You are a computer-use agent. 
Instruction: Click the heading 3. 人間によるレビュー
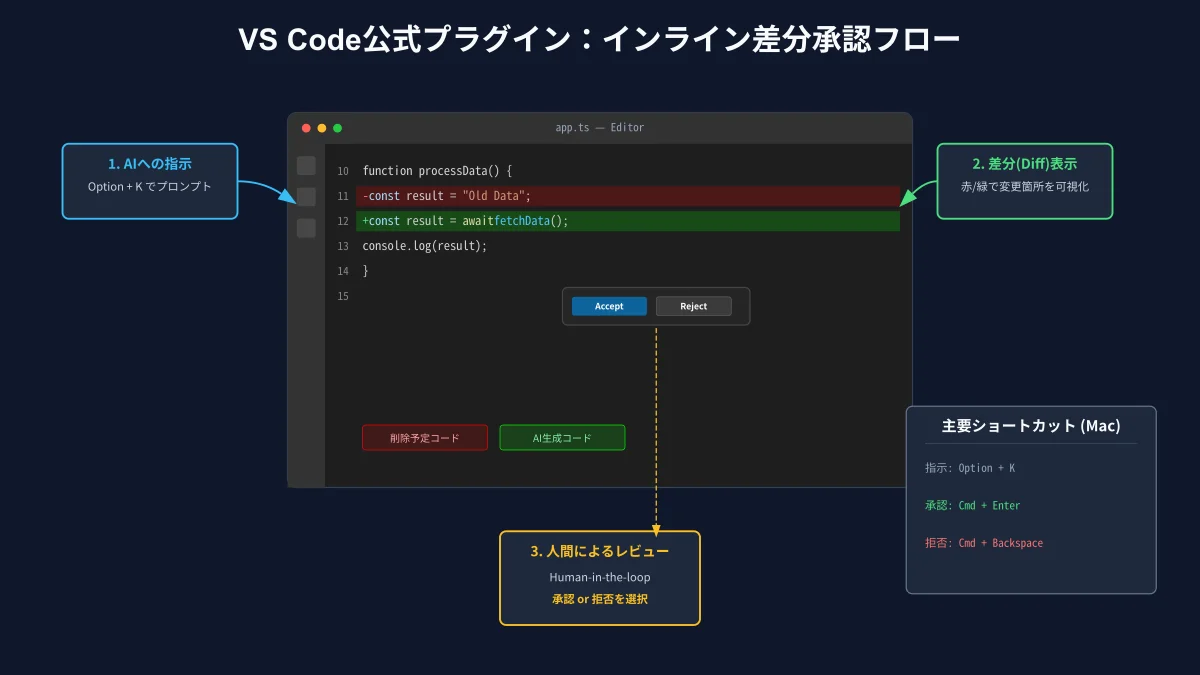pos(600,551)
